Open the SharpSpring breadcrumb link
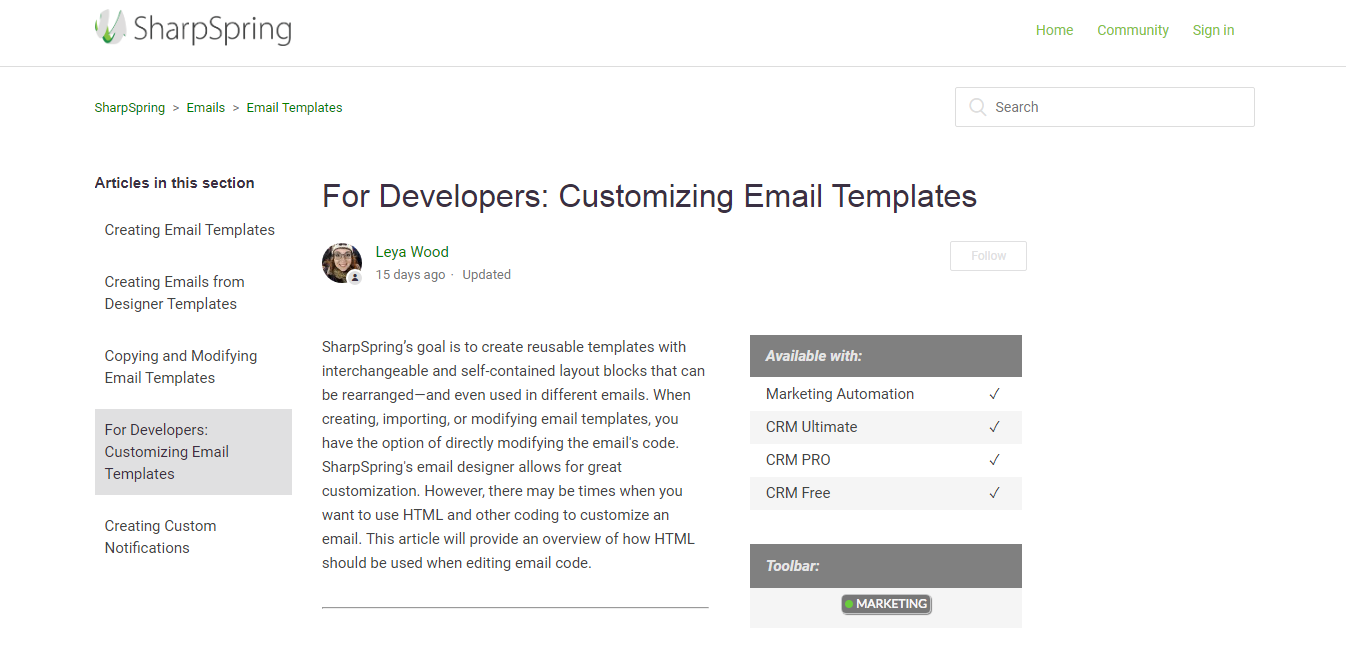Viewport: 1346px width, 646px height. (x=130, y=108)
